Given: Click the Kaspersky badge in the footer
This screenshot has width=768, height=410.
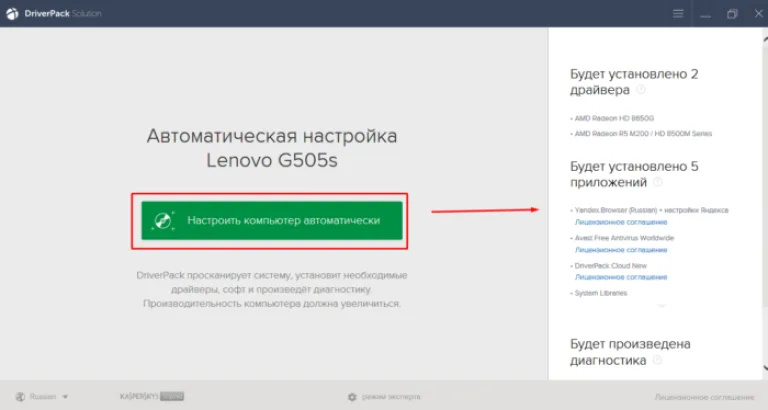Looking at the screenshot, I should point(152,396).
